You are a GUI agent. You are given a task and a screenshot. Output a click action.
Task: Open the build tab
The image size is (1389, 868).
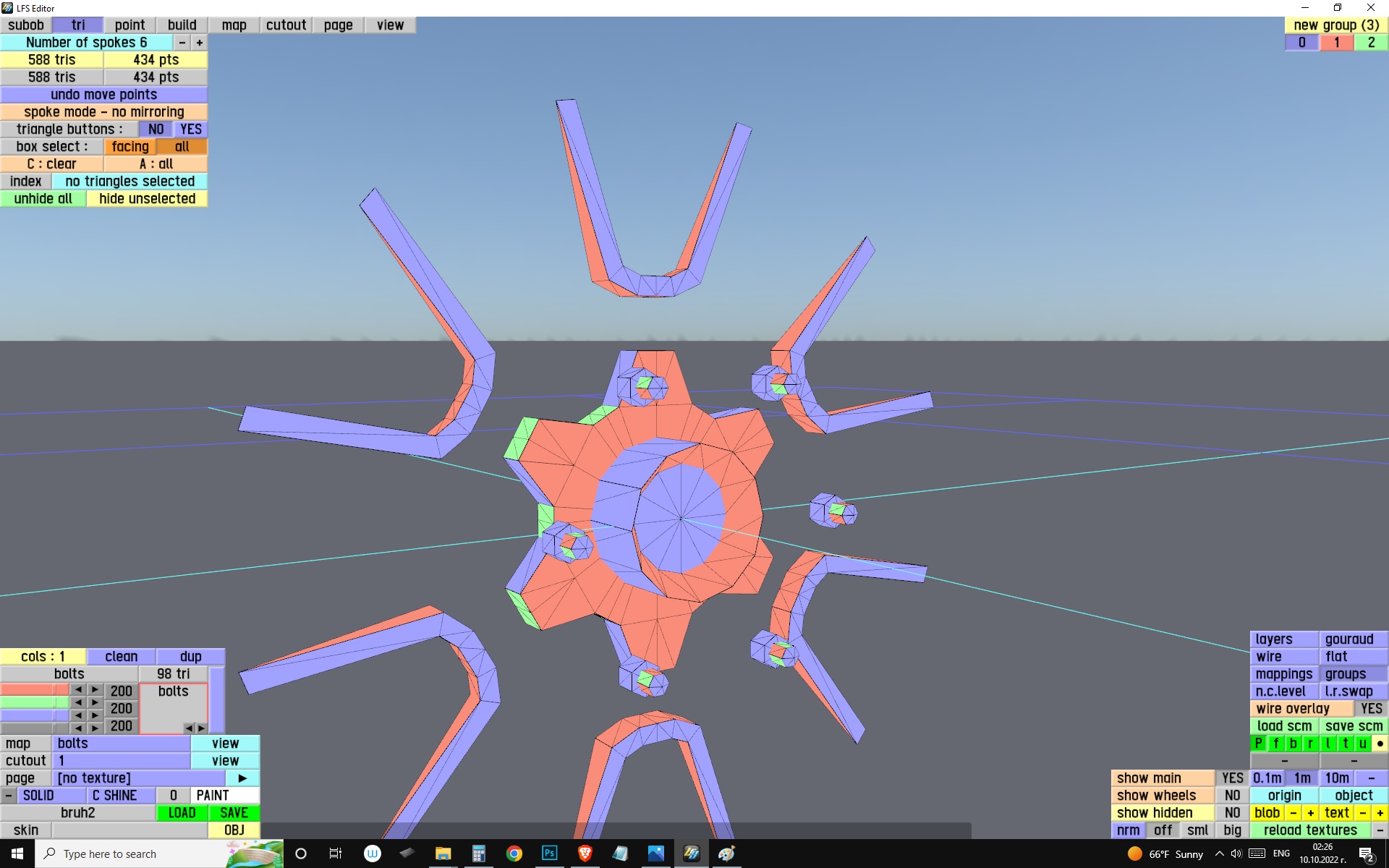tap(182, 25)
